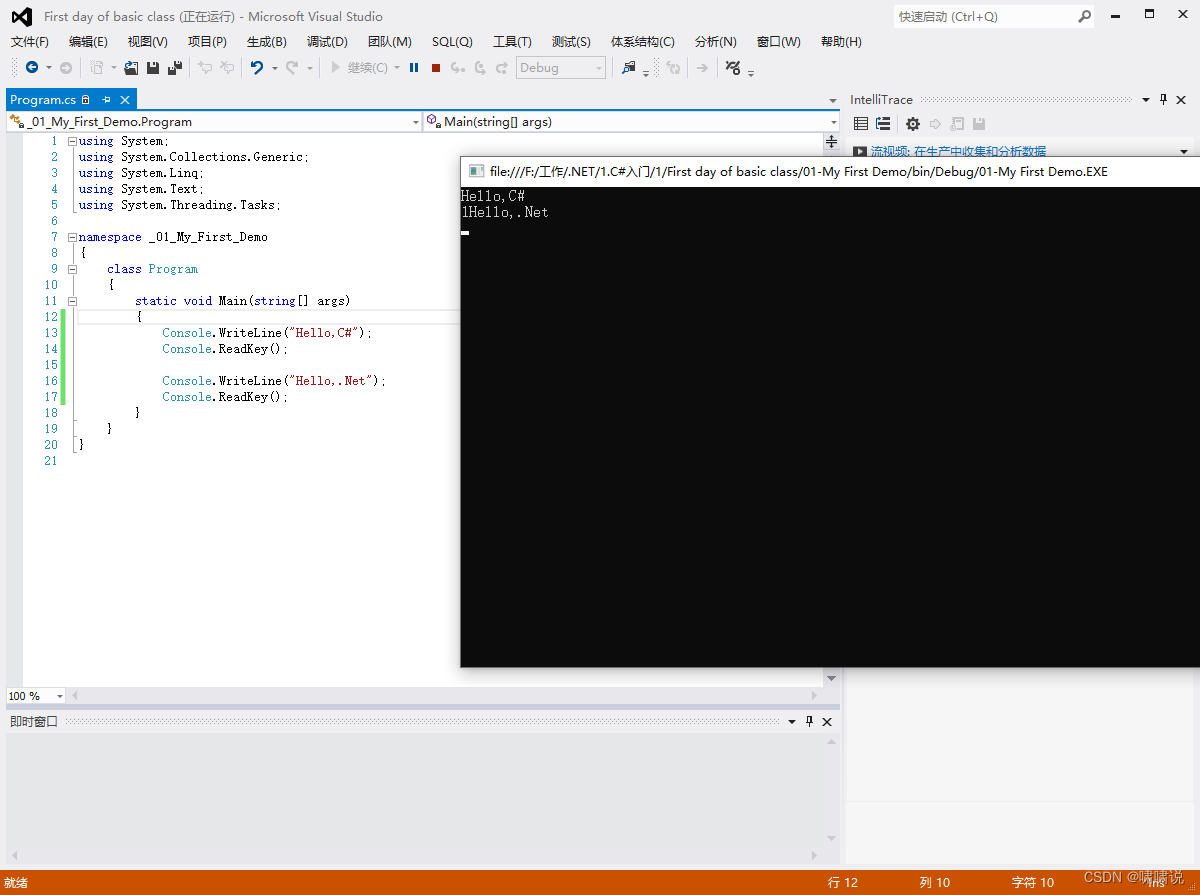The width and height of the screenshot is (1200, 895).
Task: Click the Navigate Backward arrow icon
Action: click(32, 67)
